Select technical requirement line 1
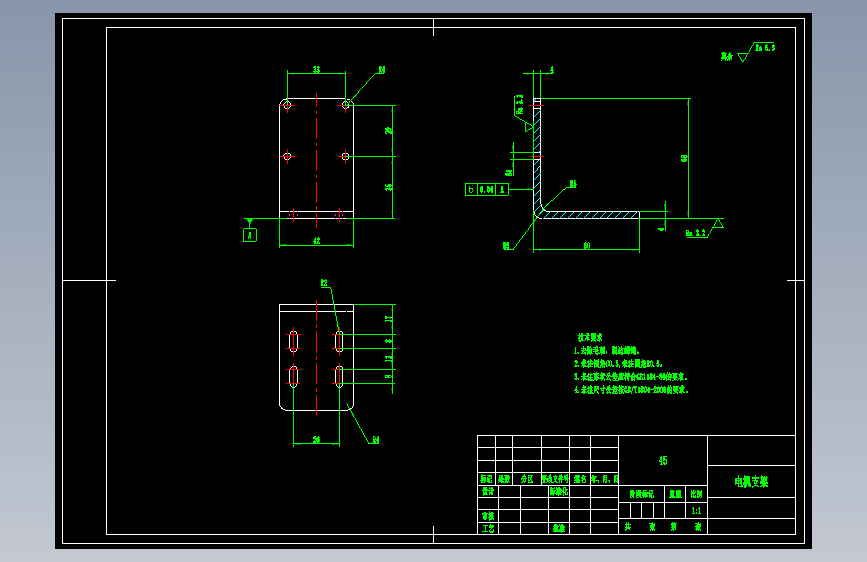Image resolution: width=867 pixels, height=562 pixels. [607, 351]
